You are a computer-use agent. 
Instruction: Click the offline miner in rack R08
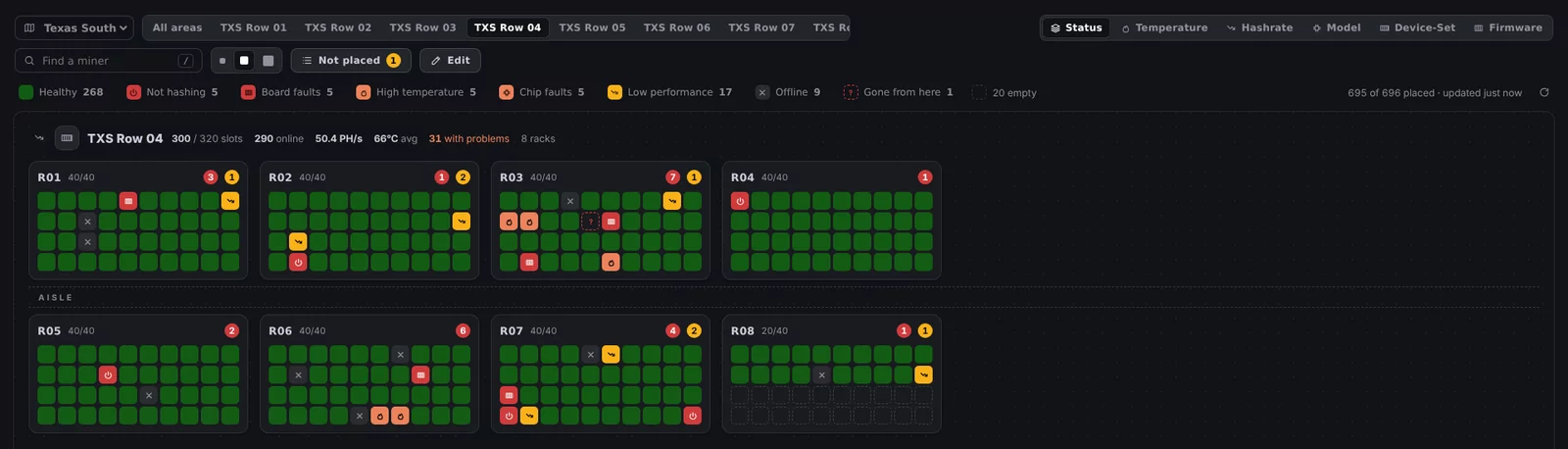click(821, 374)
